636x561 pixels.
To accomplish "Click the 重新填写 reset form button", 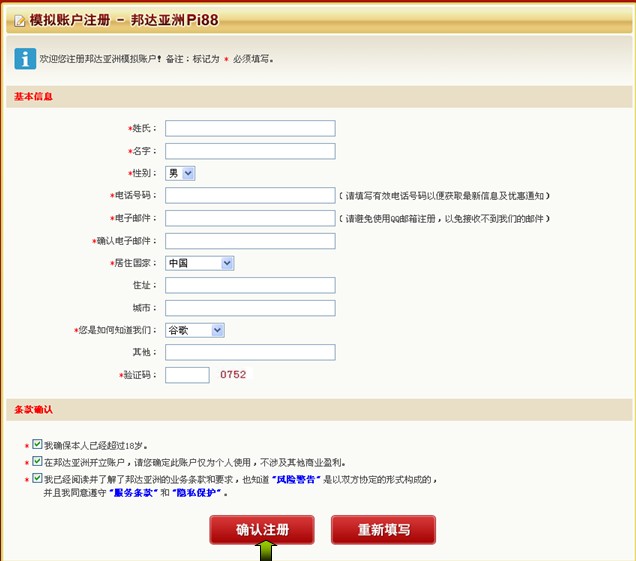I will coord(383,530).
